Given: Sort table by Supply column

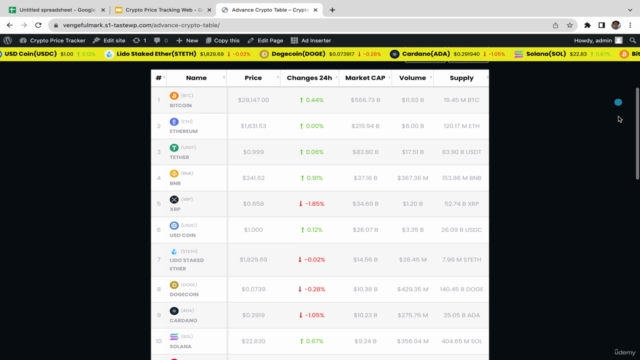Looking at the screenshot, I should click(x=462, y=78).
